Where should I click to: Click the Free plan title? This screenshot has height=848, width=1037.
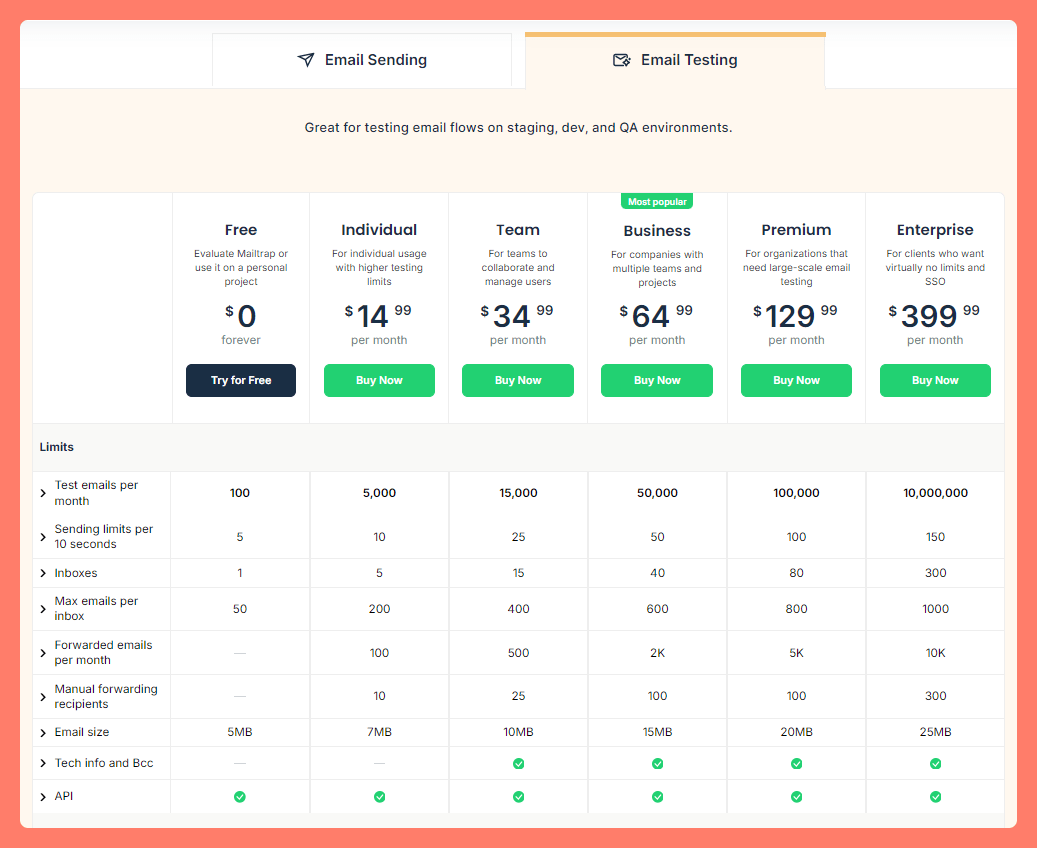point(241,230)
